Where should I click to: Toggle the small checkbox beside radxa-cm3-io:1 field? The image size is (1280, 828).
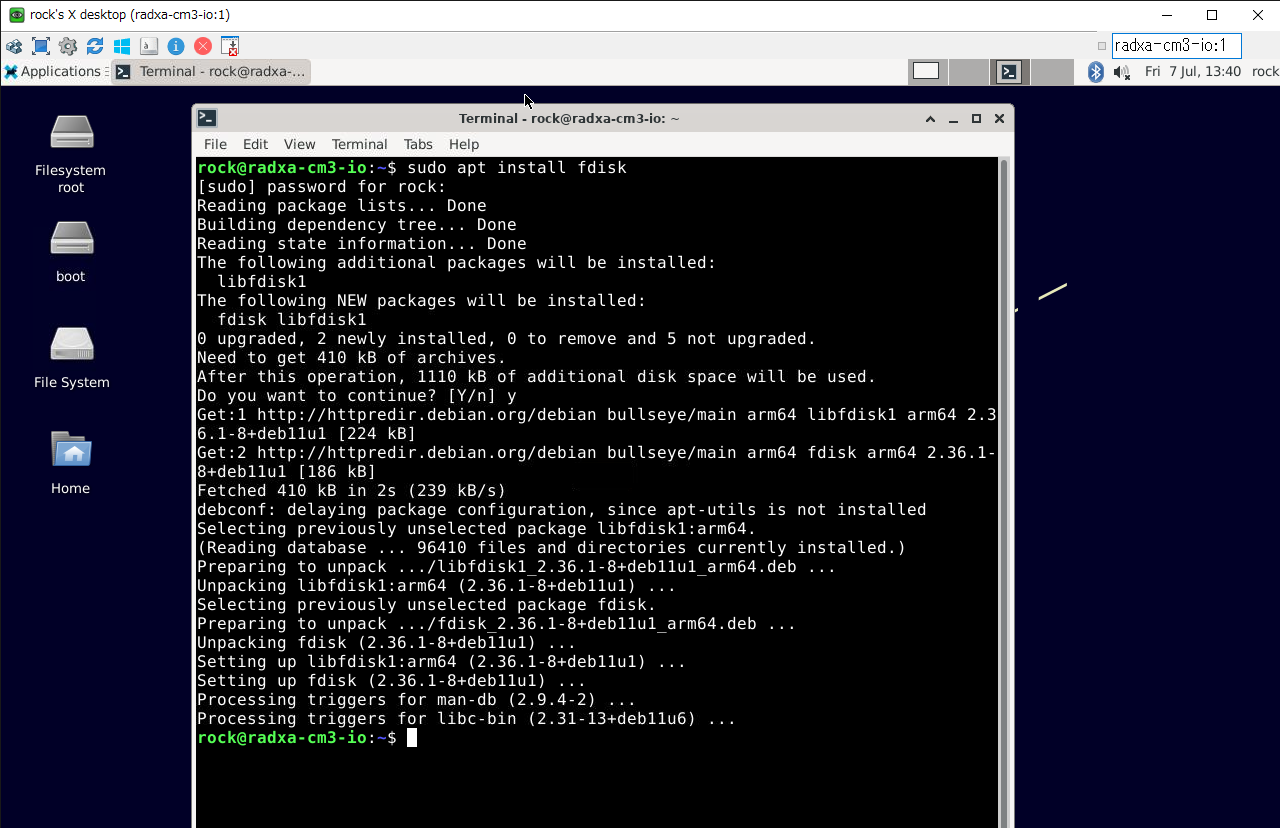1102,46
